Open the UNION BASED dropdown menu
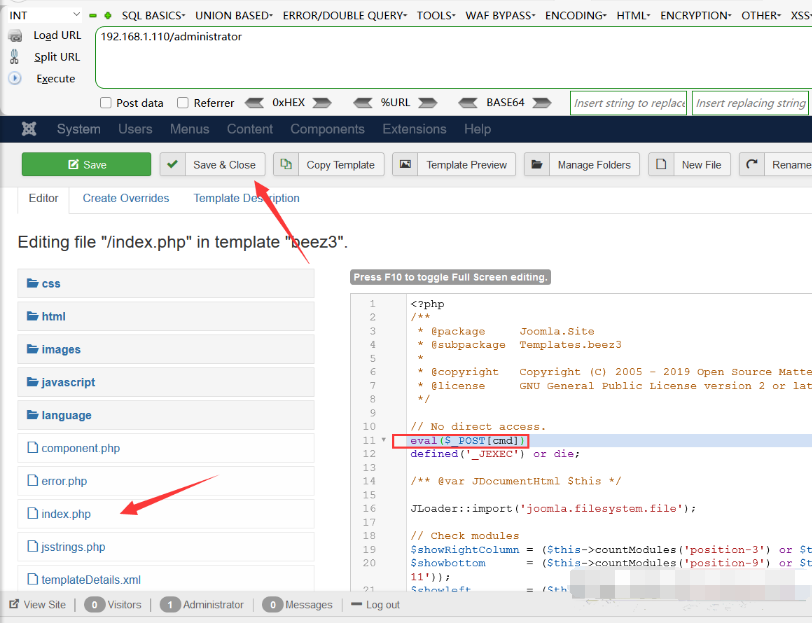 pos(234,16)
